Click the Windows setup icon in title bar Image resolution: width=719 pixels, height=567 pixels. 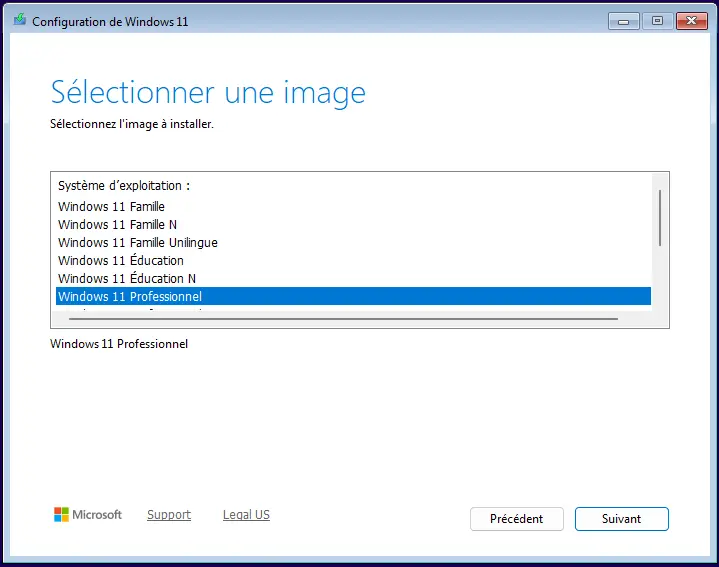pos(19,21)
